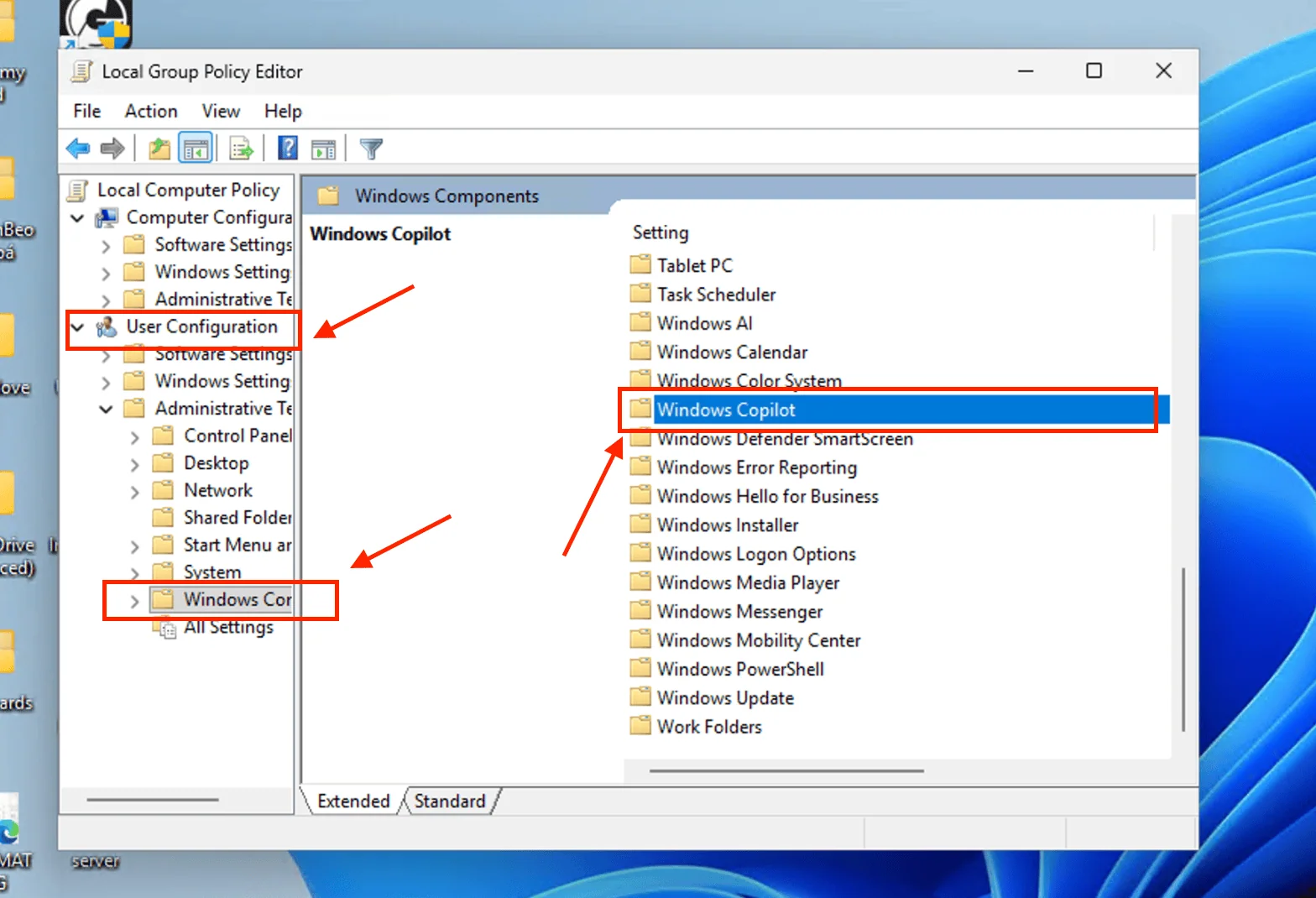
Task: Click the All Settings icon in tree
Action: [165, 628]
